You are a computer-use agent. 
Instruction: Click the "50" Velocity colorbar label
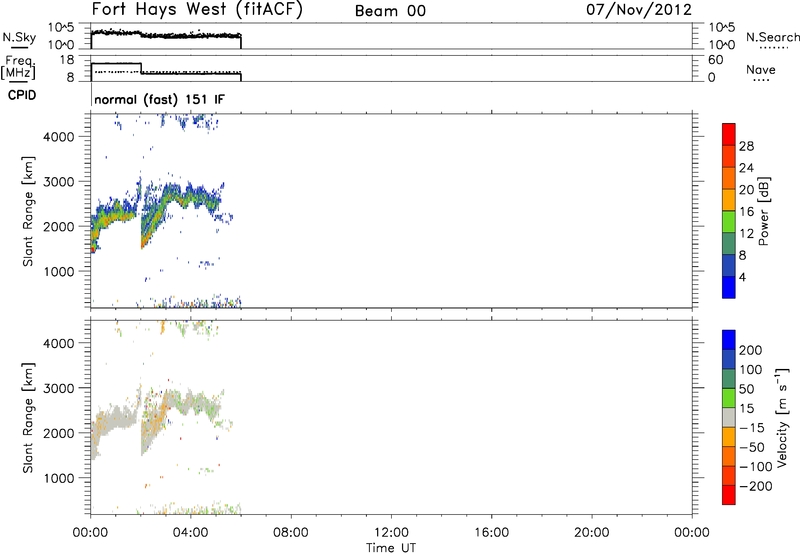[746, 389]
